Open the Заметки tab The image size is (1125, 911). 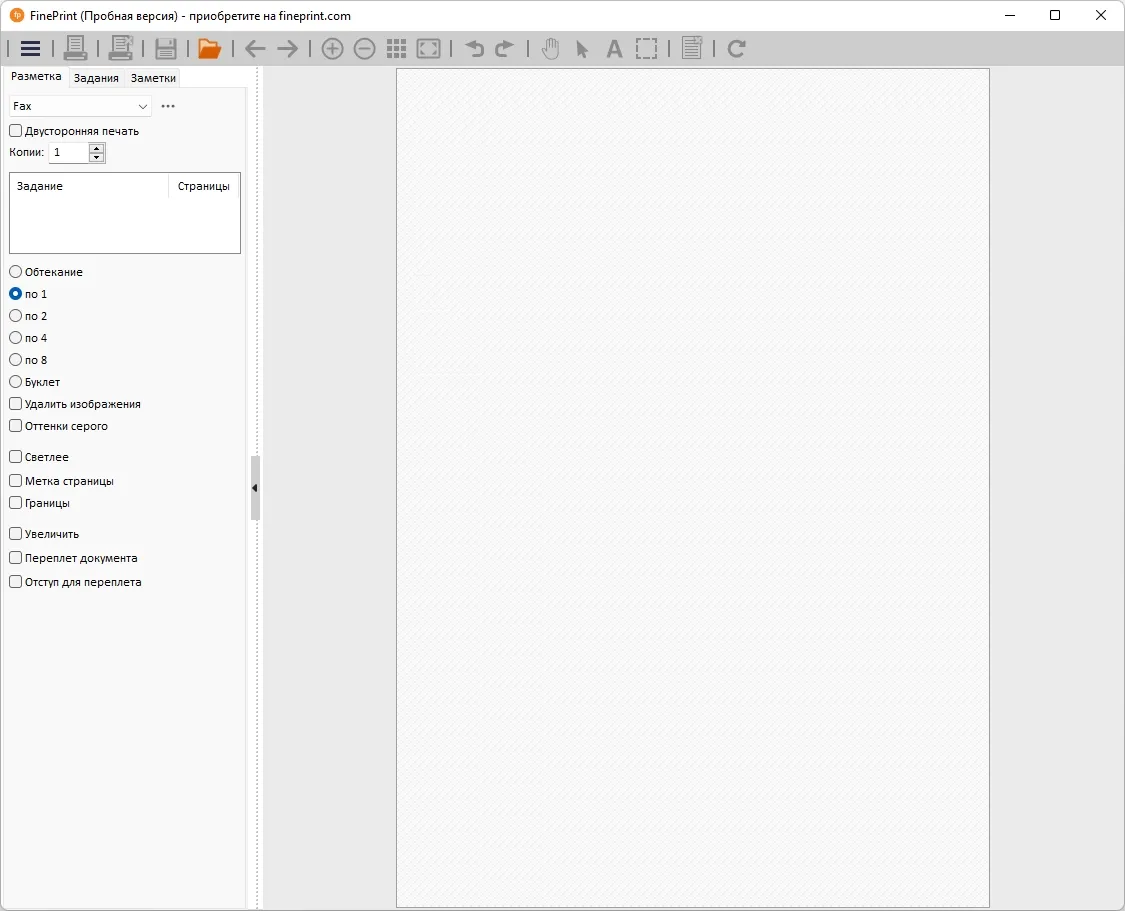point(153,78)
